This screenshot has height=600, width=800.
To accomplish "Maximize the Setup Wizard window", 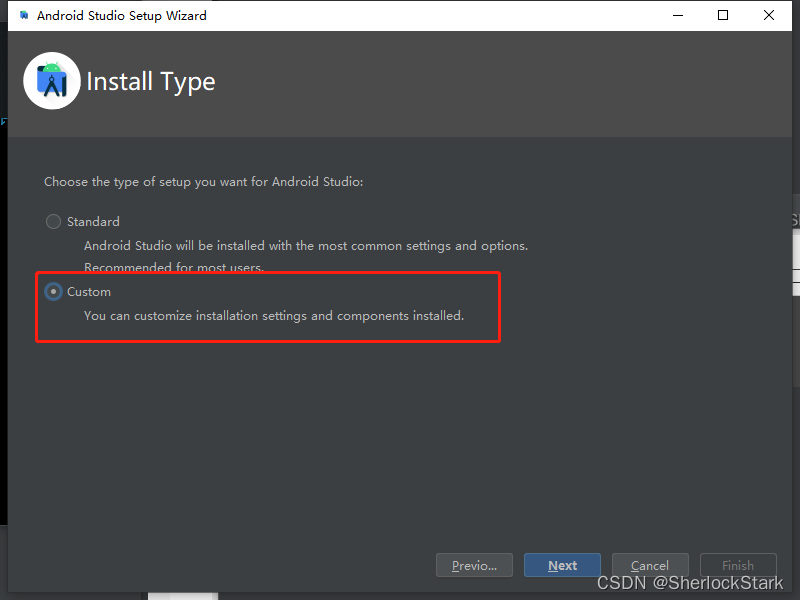I will tap(722, 15).
